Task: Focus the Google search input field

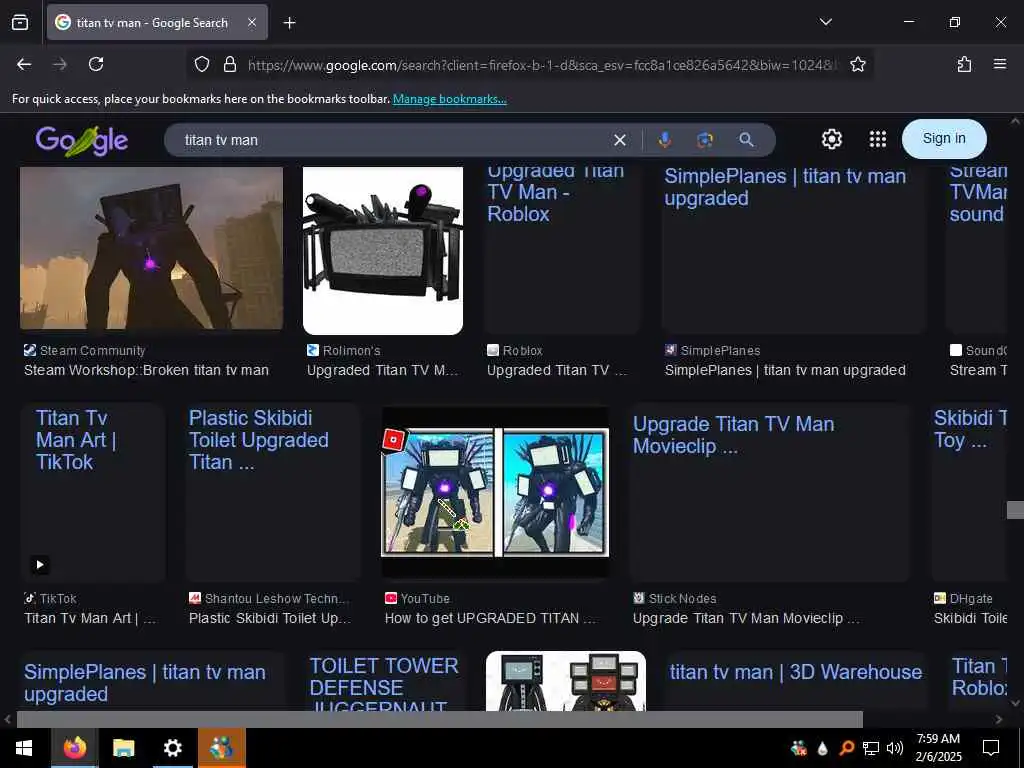Action: [x=392, y=140]
